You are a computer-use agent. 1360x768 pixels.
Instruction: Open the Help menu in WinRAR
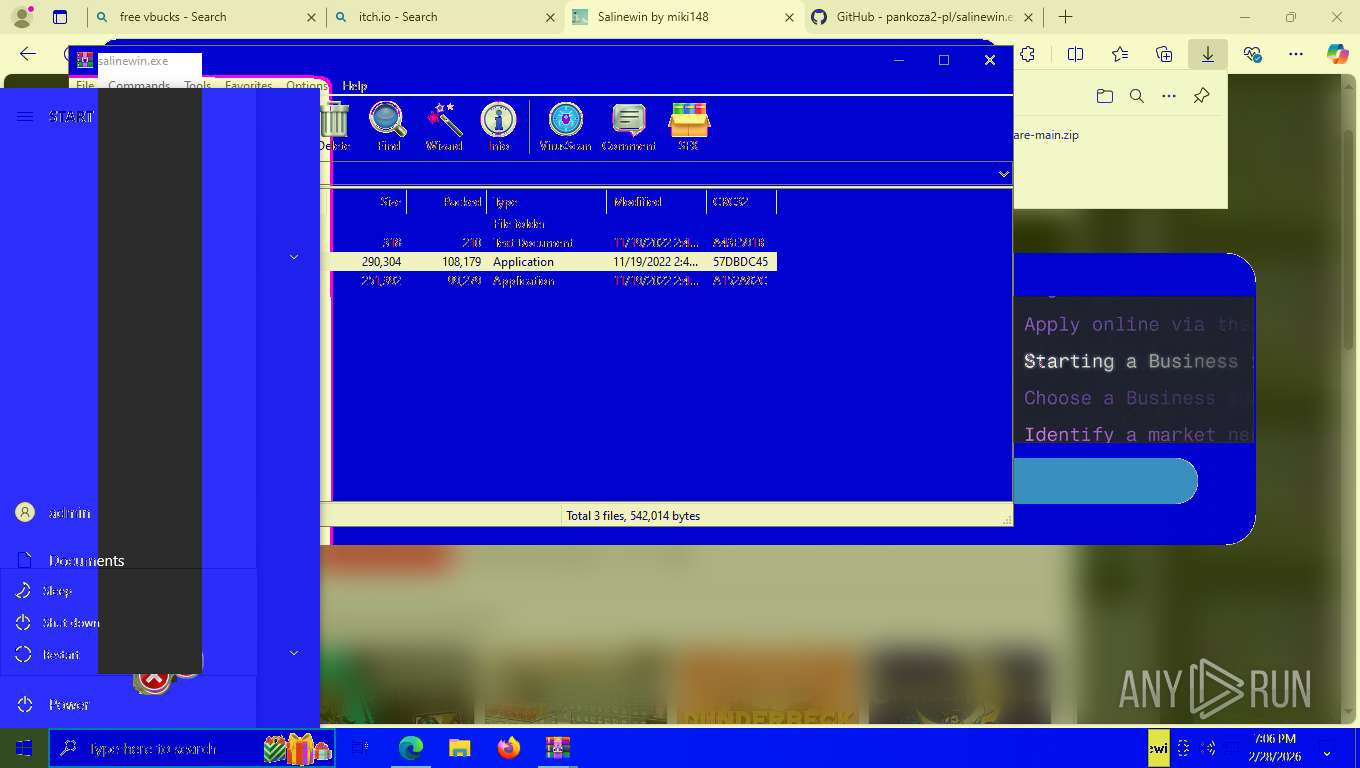tap(355, 86)
